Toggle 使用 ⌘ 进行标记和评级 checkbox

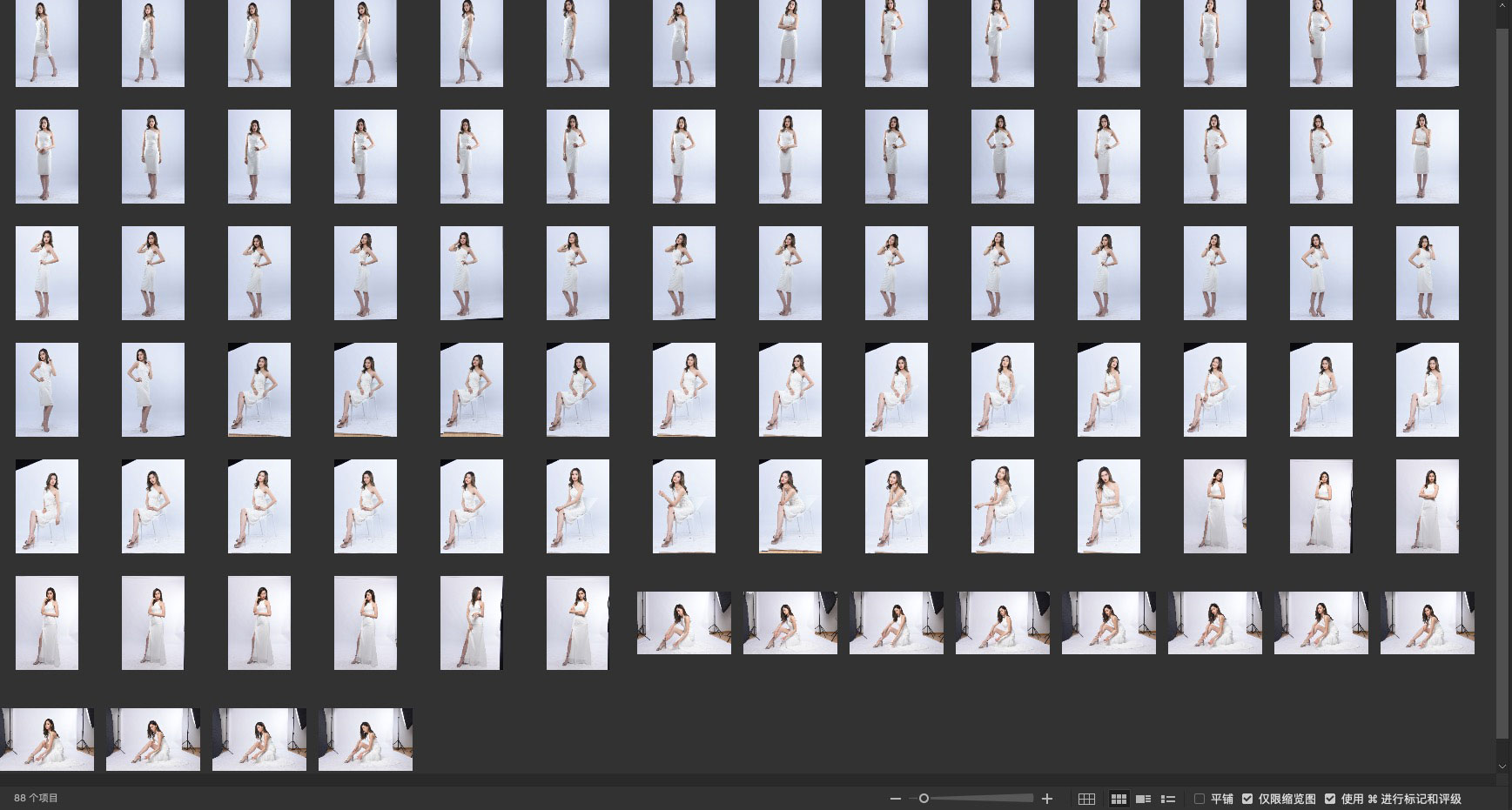coord(1330,799)
